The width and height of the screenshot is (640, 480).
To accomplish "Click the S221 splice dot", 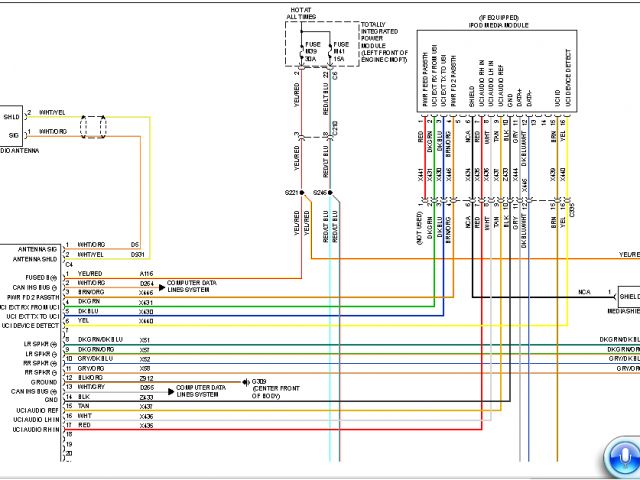I will (304, 190).
